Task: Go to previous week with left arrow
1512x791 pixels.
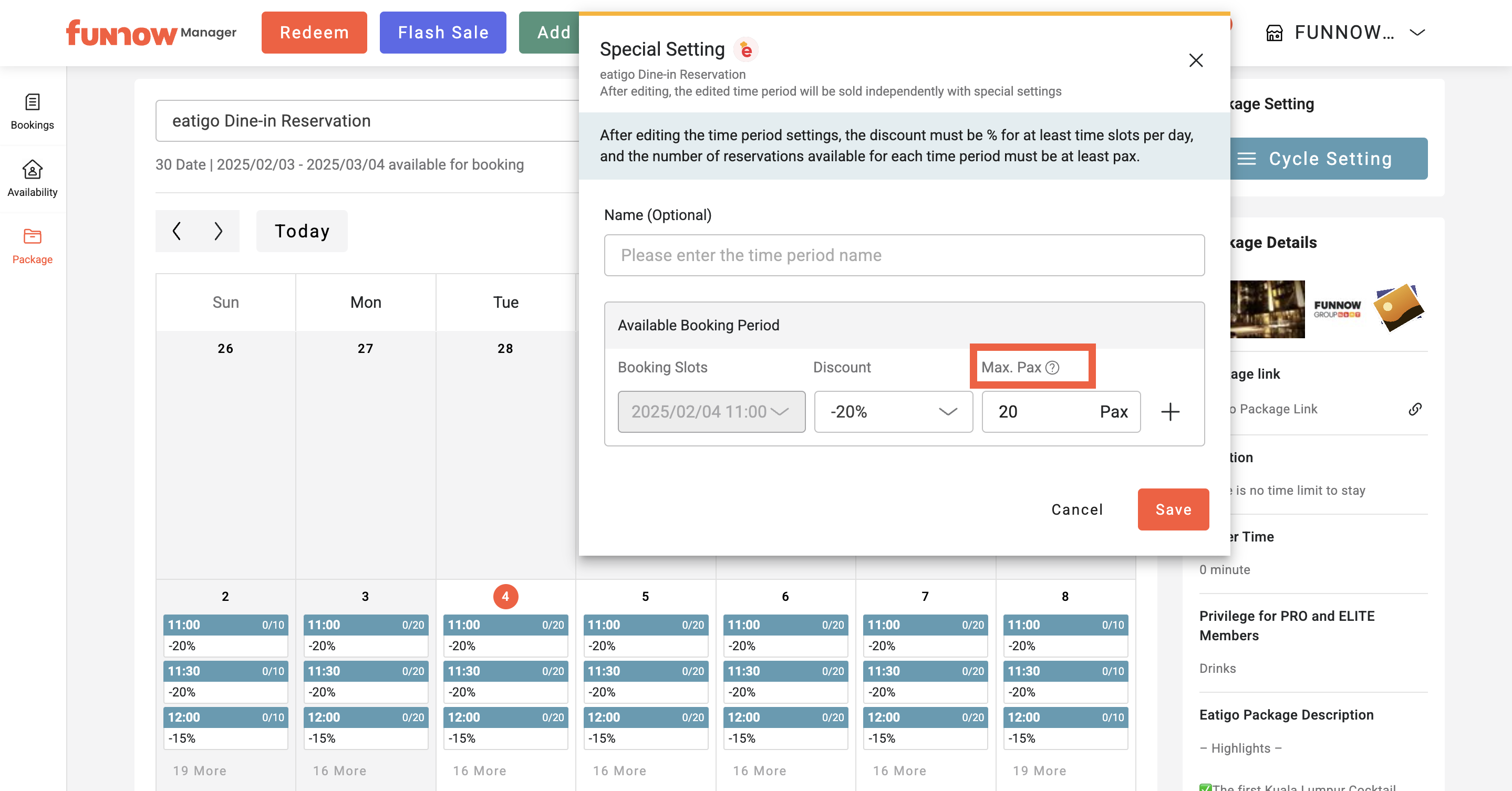Action: [x=177, y=231]
